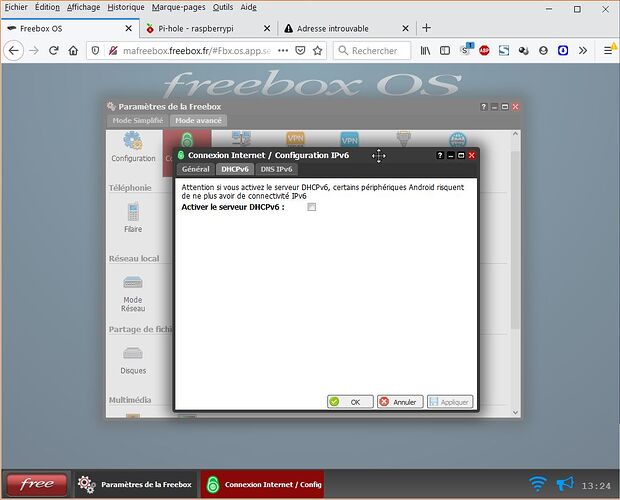
Task: Open the page actions three-dot menu
Action: coord(283,51)
